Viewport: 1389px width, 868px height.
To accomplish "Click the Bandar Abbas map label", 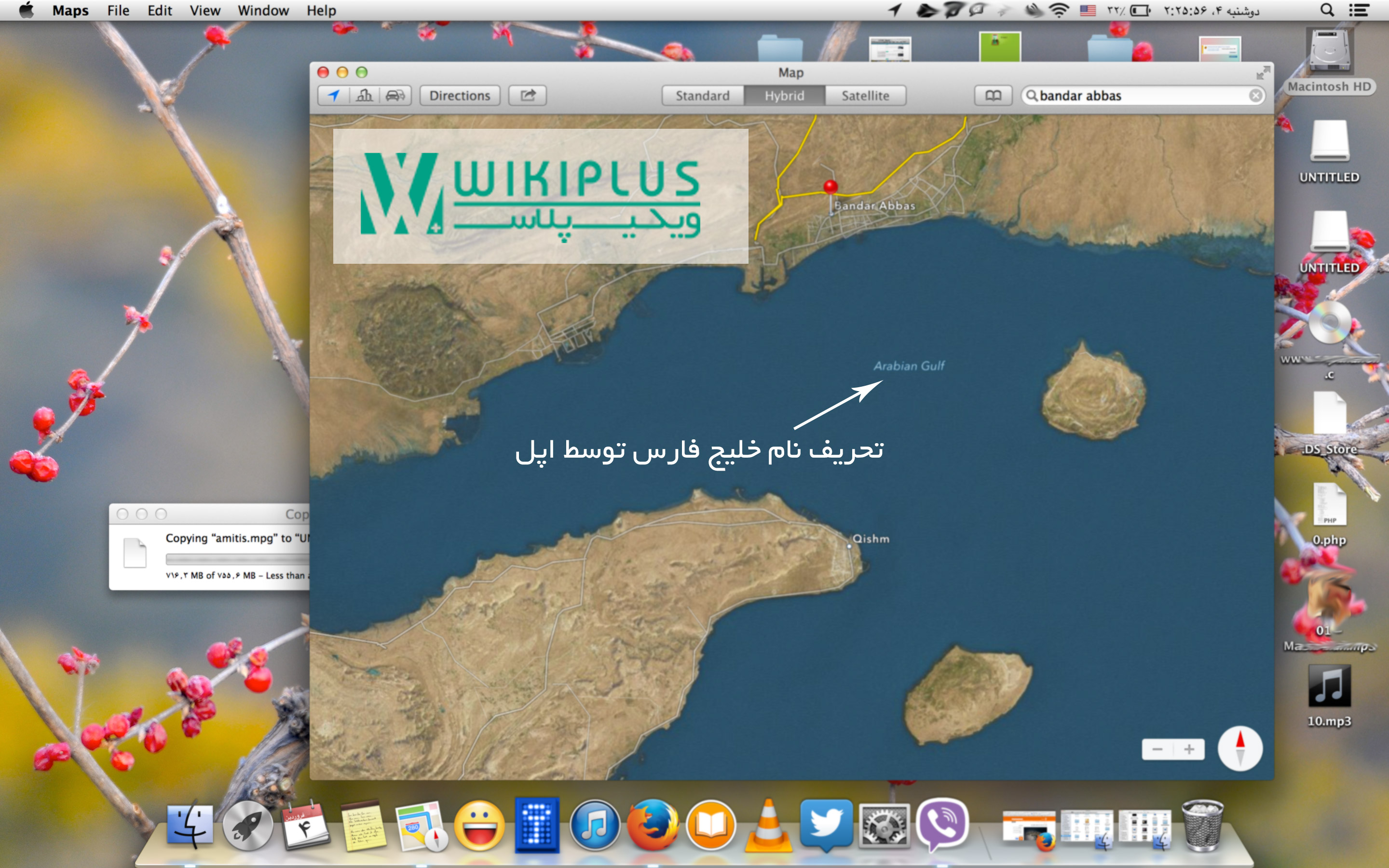I will tap(875, 205).
